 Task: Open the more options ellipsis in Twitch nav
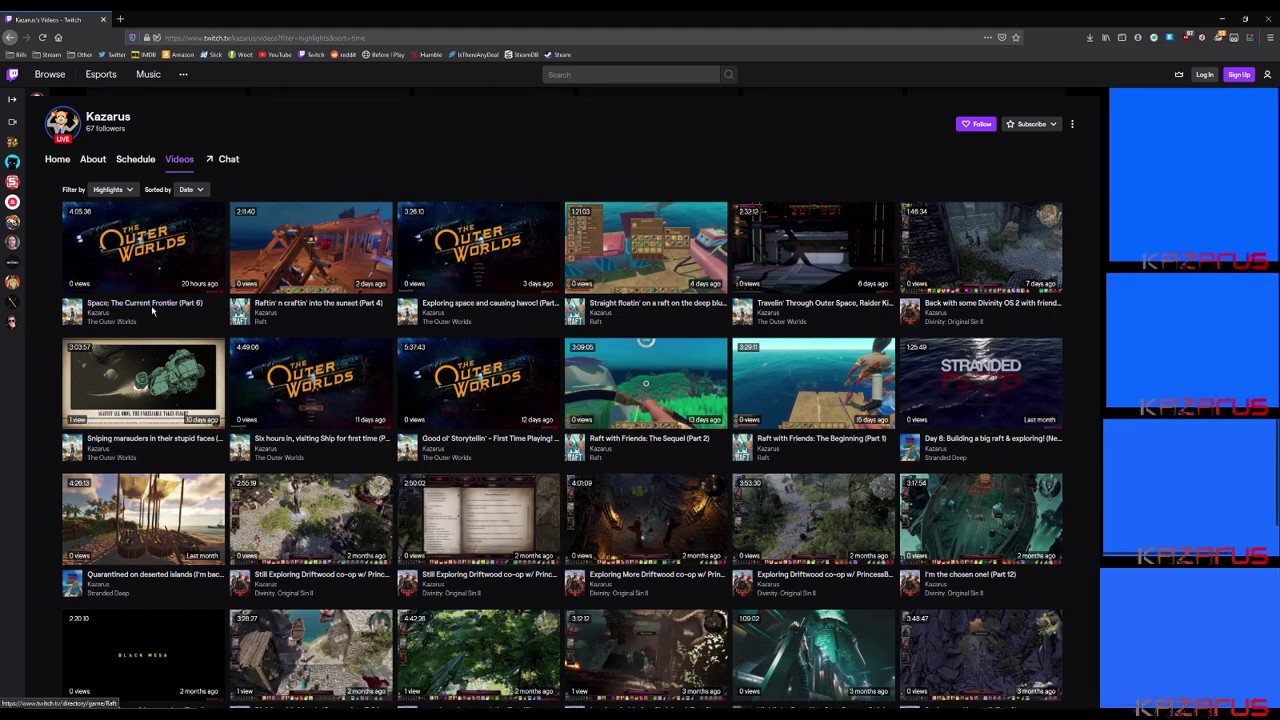(183, 75)
